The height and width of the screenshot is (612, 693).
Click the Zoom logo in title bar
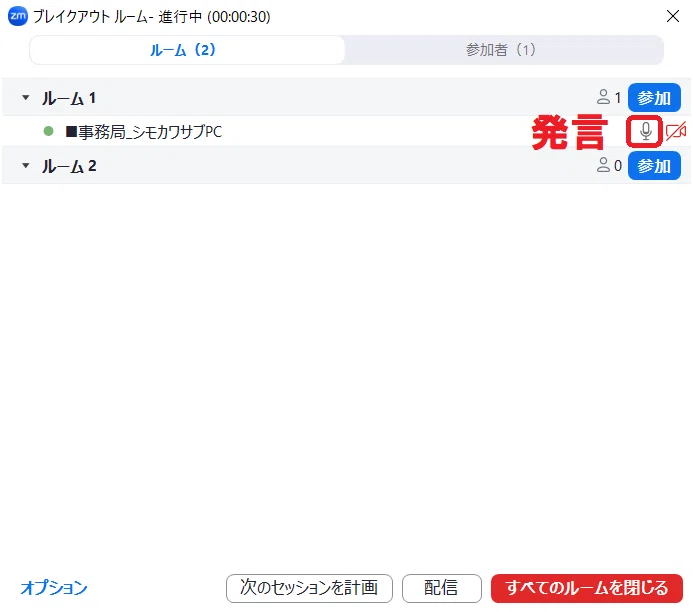click(18, 16)
